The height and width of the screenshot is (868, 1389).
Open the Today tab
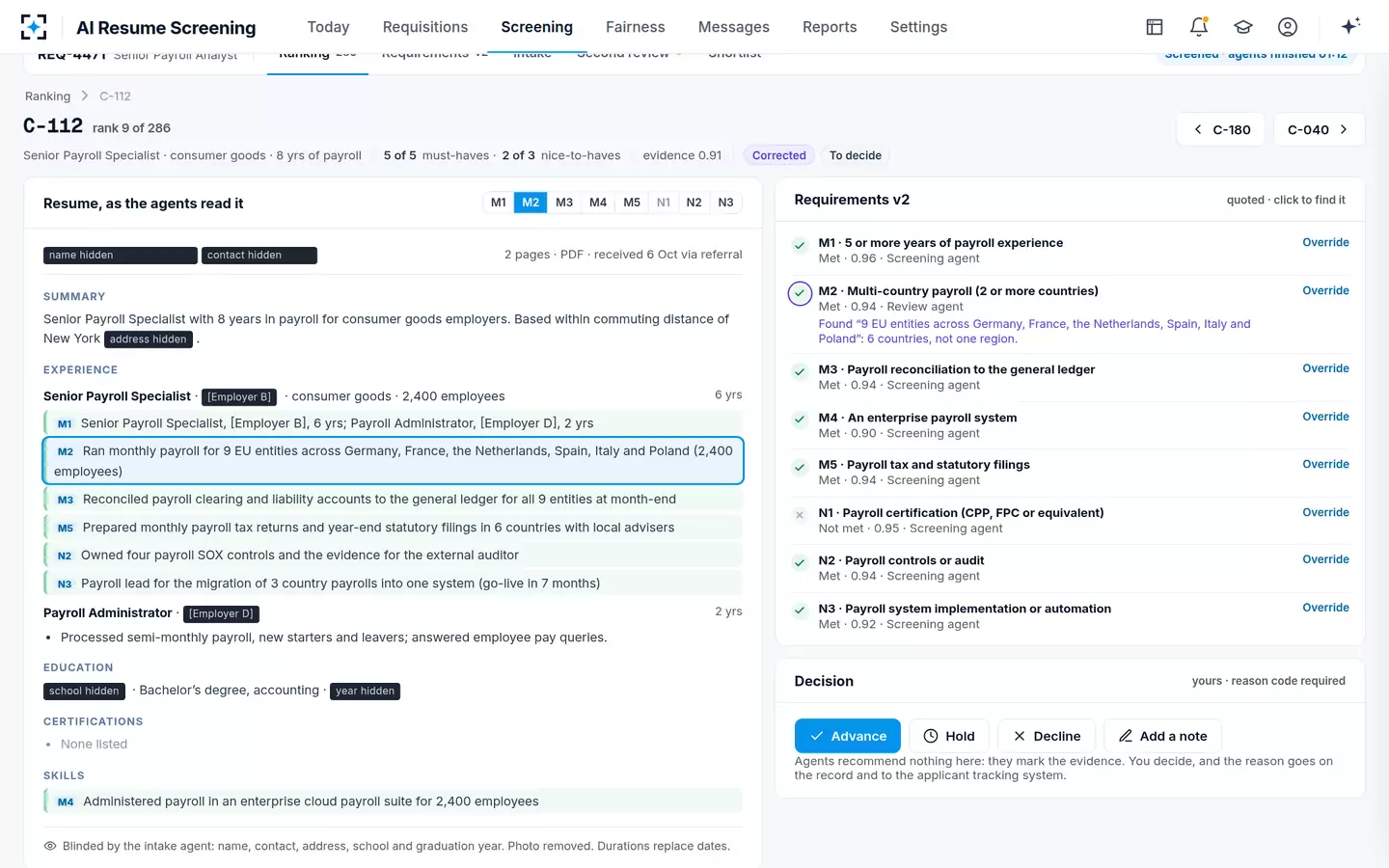pos(328,27)
